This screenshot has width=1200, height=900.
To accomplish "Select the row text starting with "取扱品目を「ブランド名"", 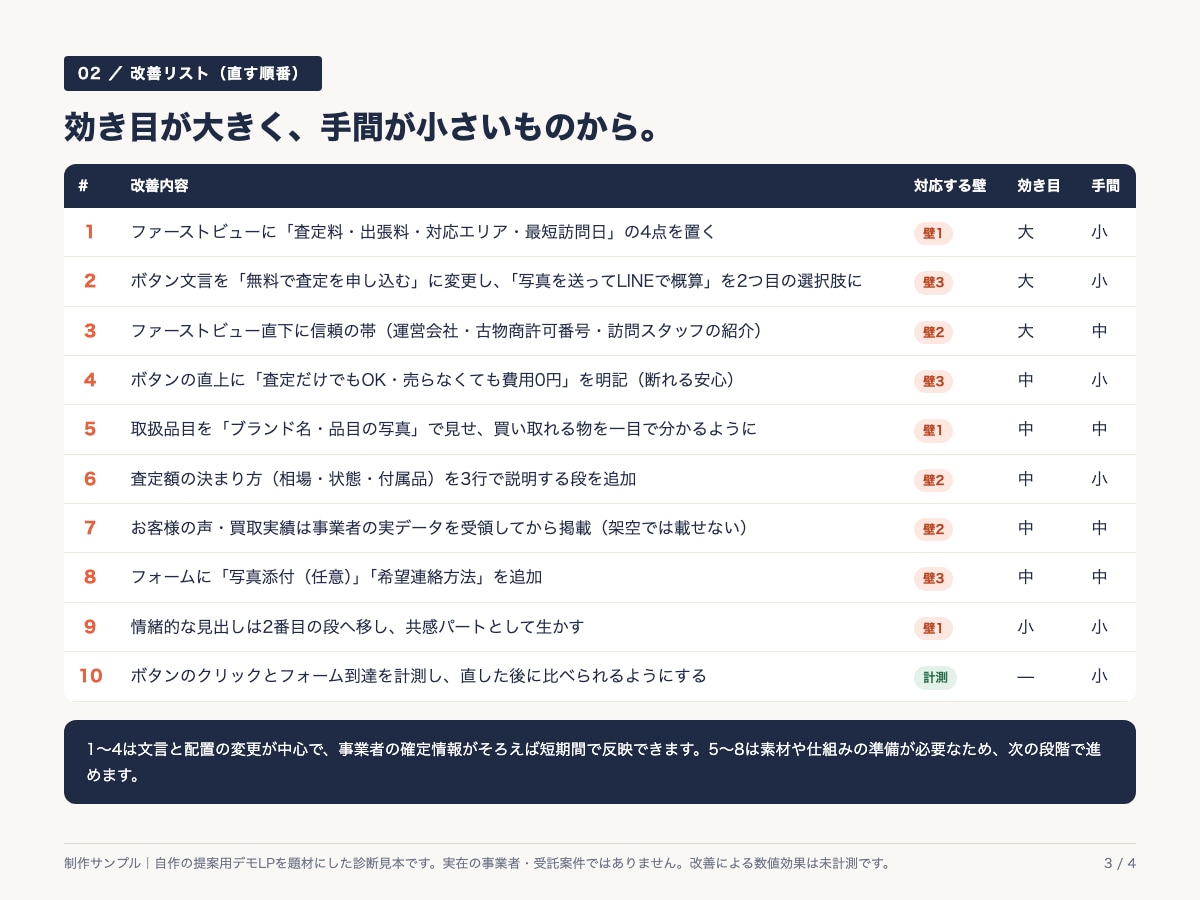I will tap(443, 429).
